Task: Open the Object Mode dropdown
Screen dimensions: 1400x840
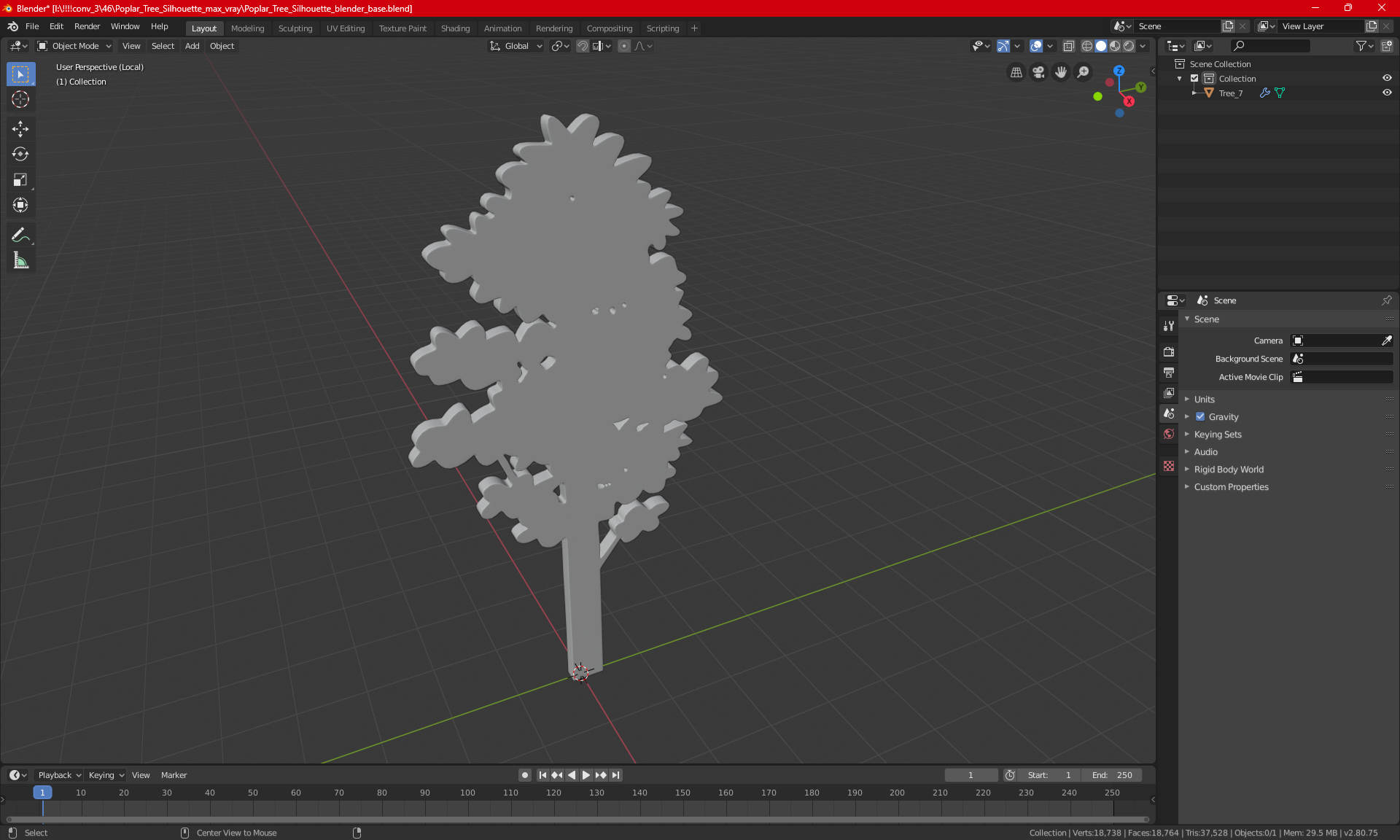Action: coord(74,46)
